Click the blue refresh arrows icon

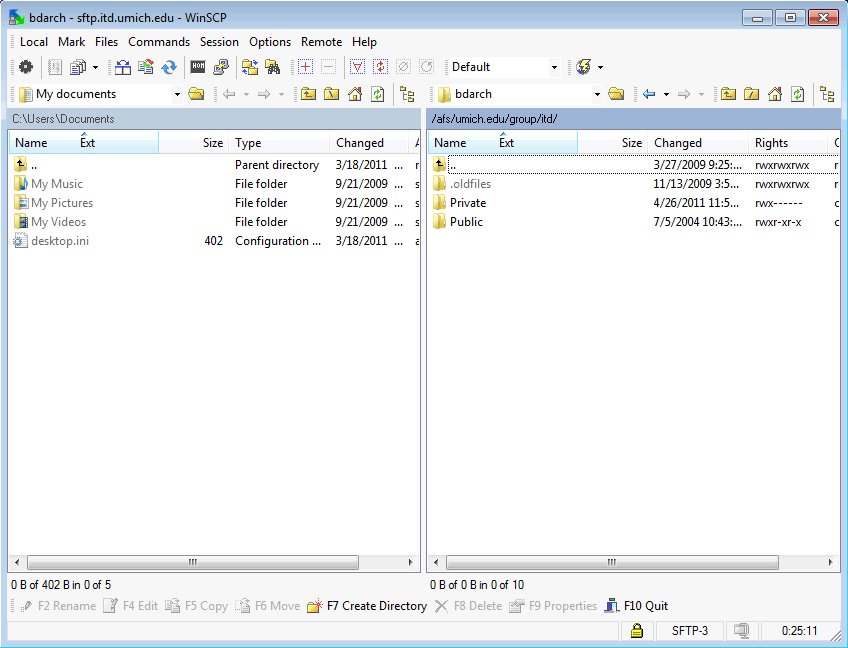point(169,67)
